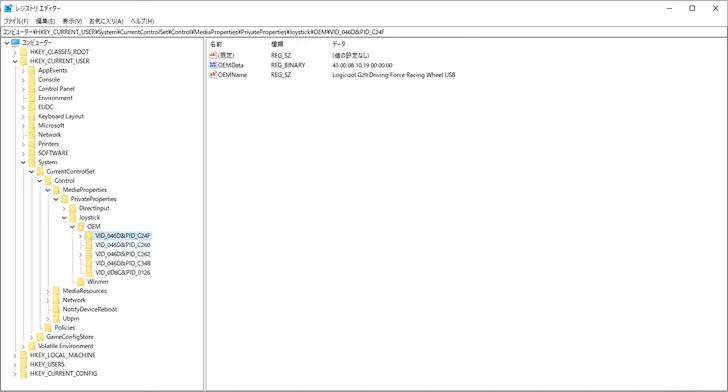This screenshot has width=728, height=392.
Task: Click the MediaResources folder icon
Action: tap(56, 291)
